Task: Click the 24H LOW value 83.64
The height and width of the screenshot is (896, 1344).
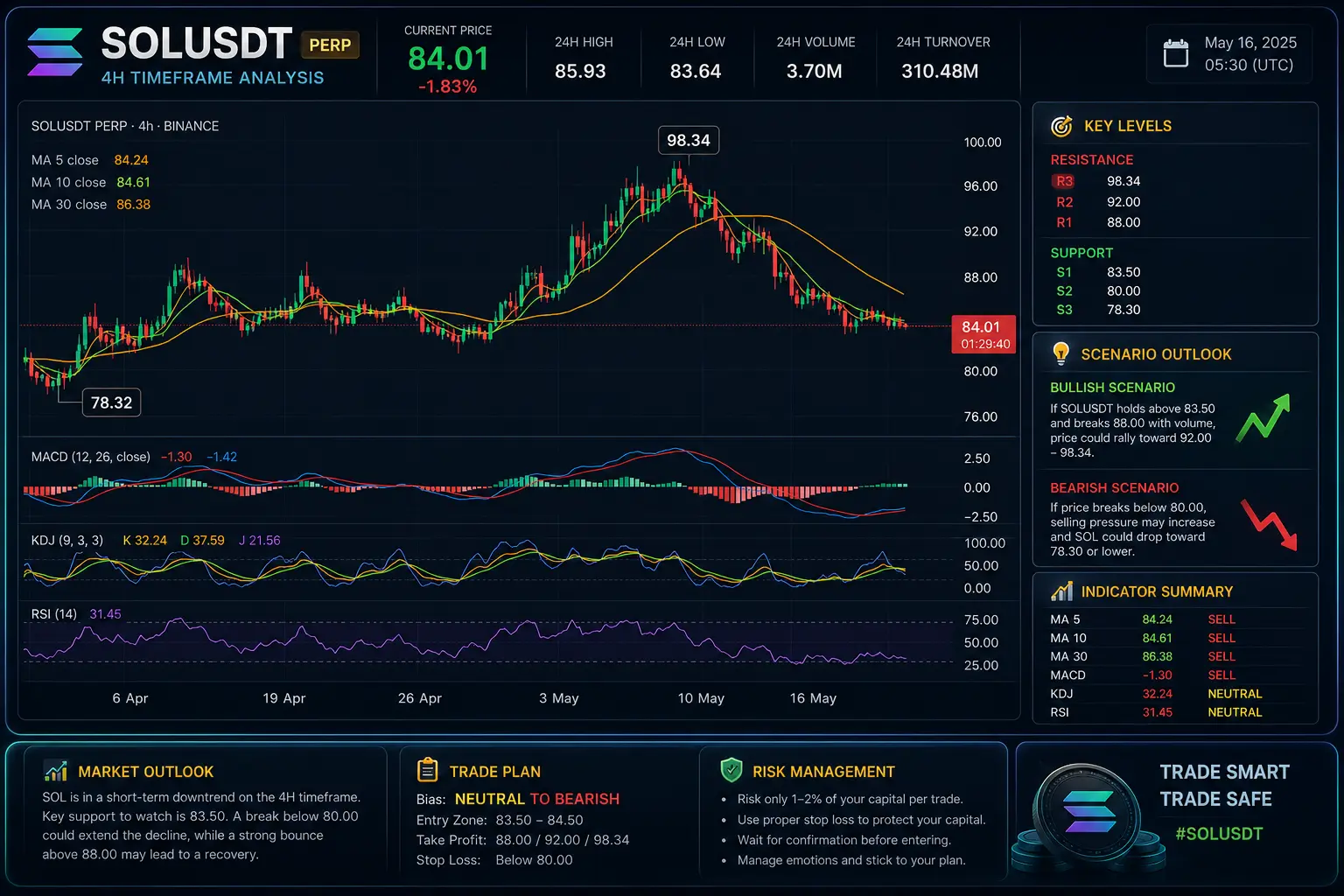Action: tap(696, 71)
